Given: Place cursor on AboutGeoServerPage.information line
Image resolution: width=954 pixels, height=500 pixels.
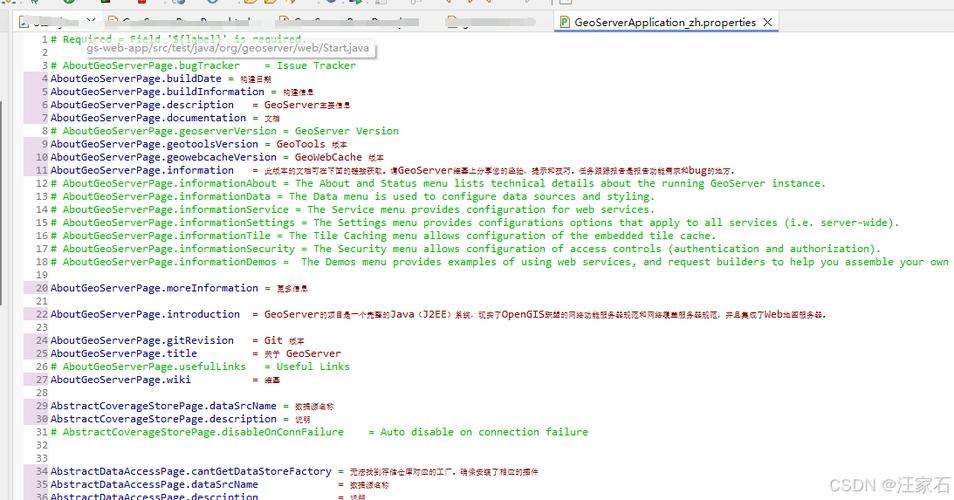Looking at the screenshot, I should [x=392, y=170].
